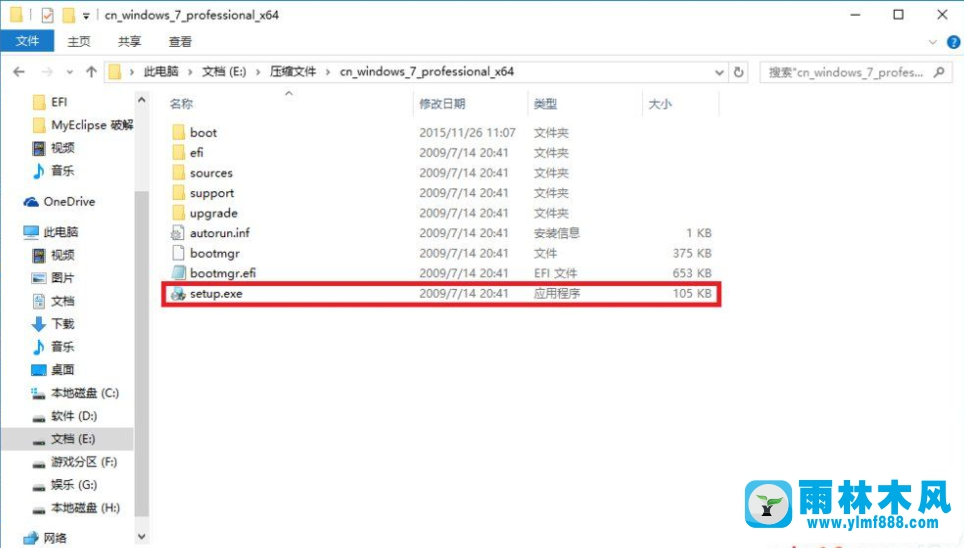Click the 2015/11/26 11:07 date of boot

pyautogui.click(x=467, y=132)
